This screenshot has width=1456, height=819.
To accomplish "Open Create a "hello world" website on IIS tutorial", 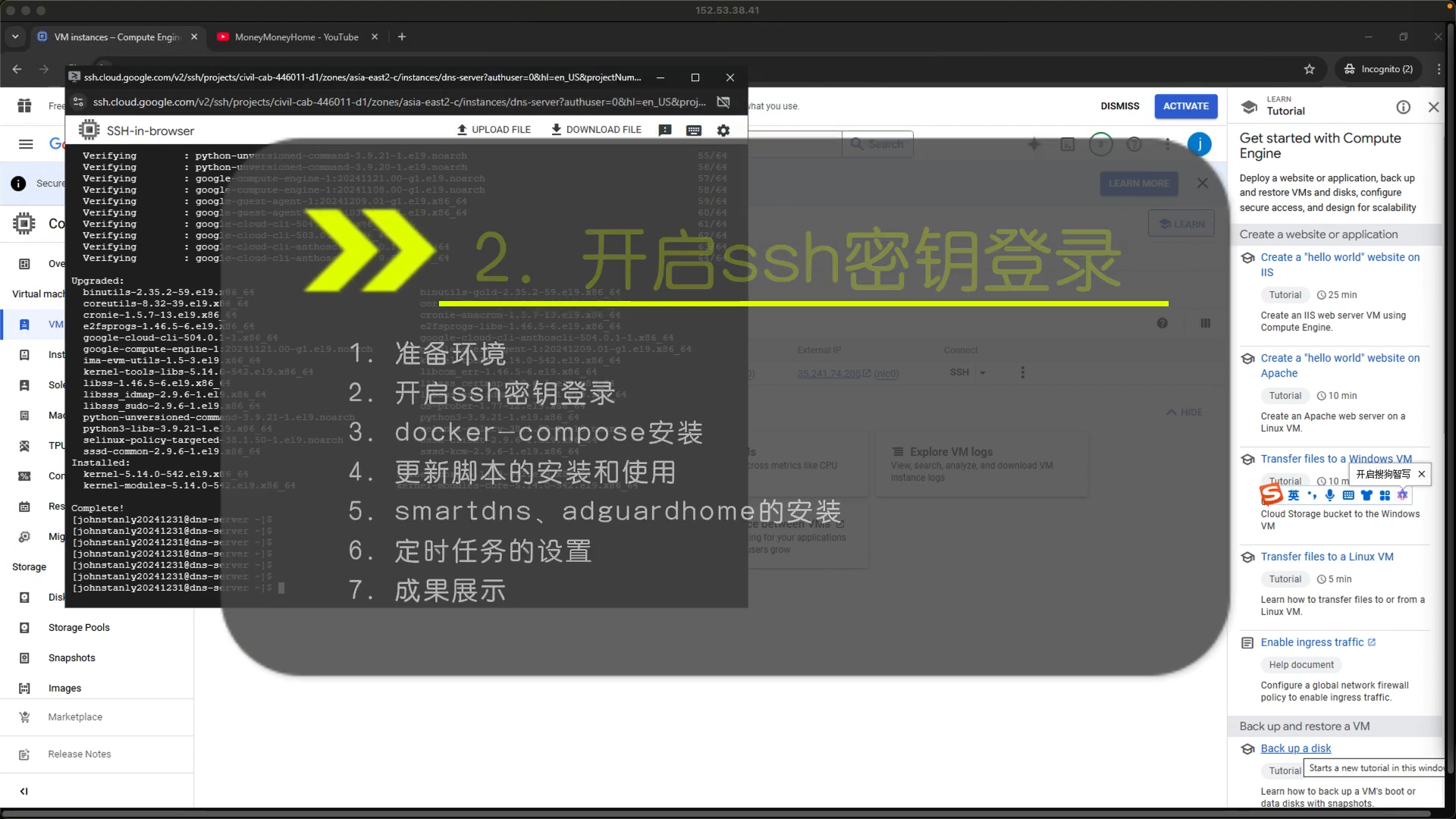I will tap(1340, 265).
